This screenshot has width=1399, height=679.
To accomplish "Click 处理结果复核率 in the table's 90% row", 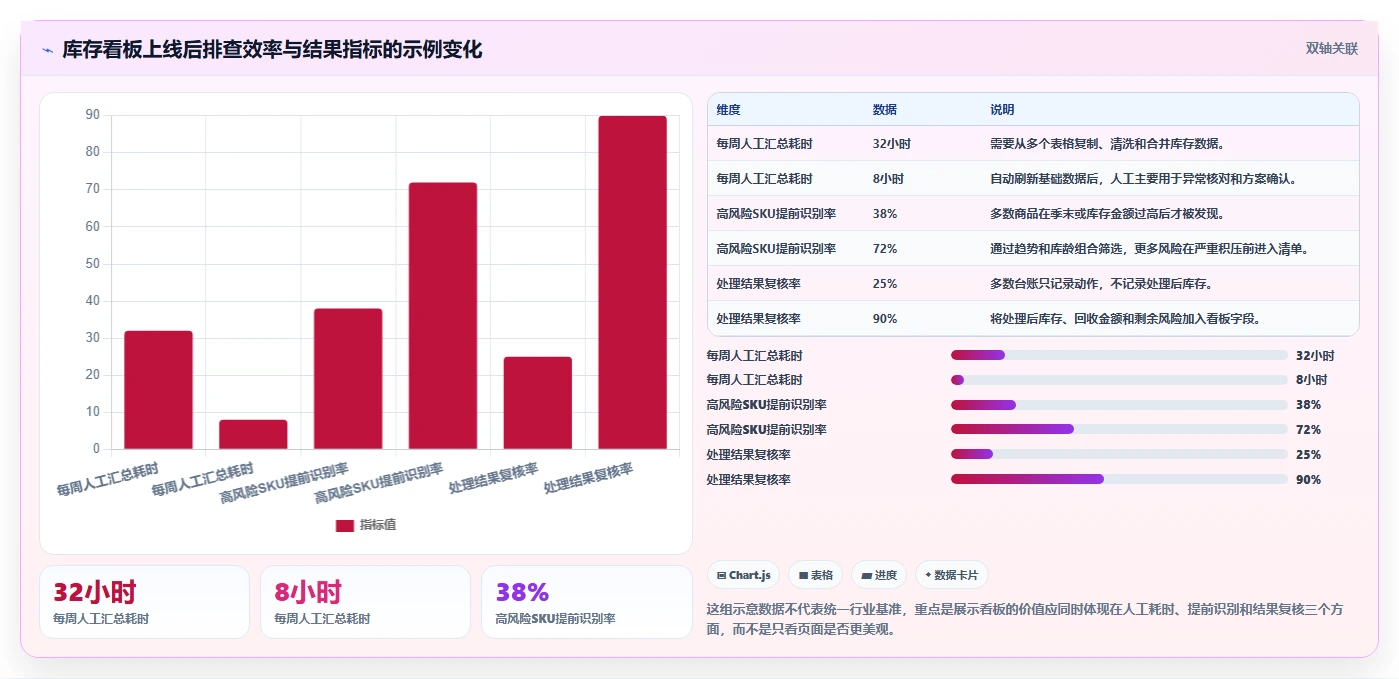I will [758, 319].
